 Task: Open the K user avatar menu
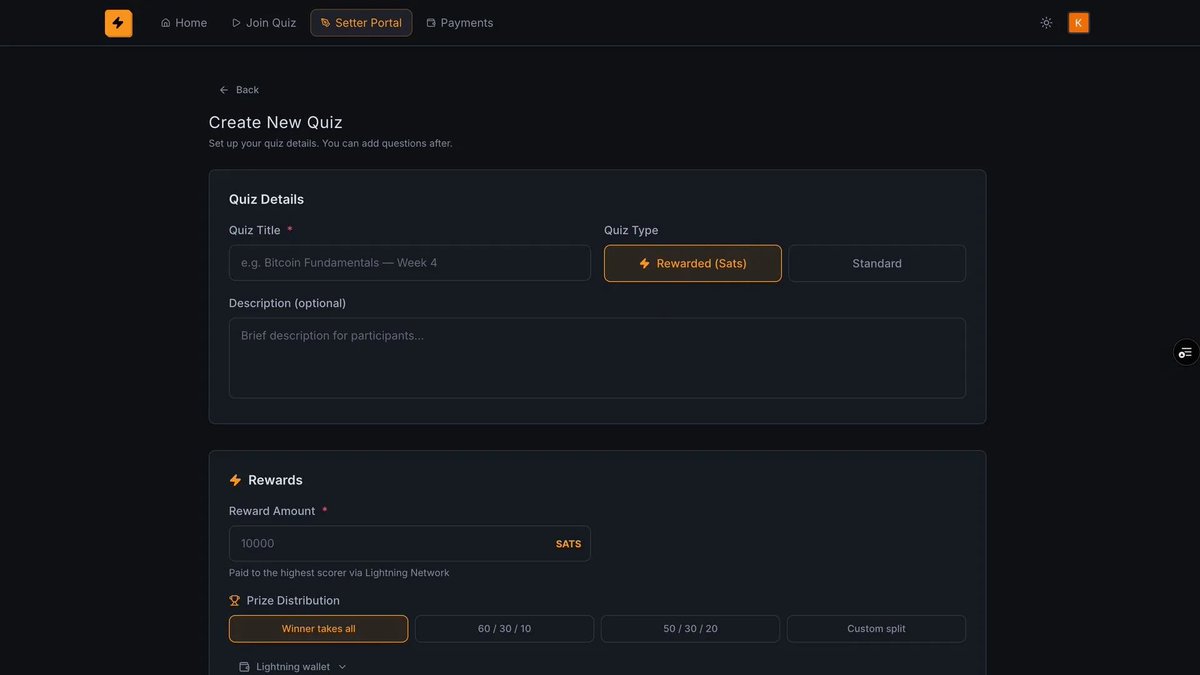pos(1078,23)
